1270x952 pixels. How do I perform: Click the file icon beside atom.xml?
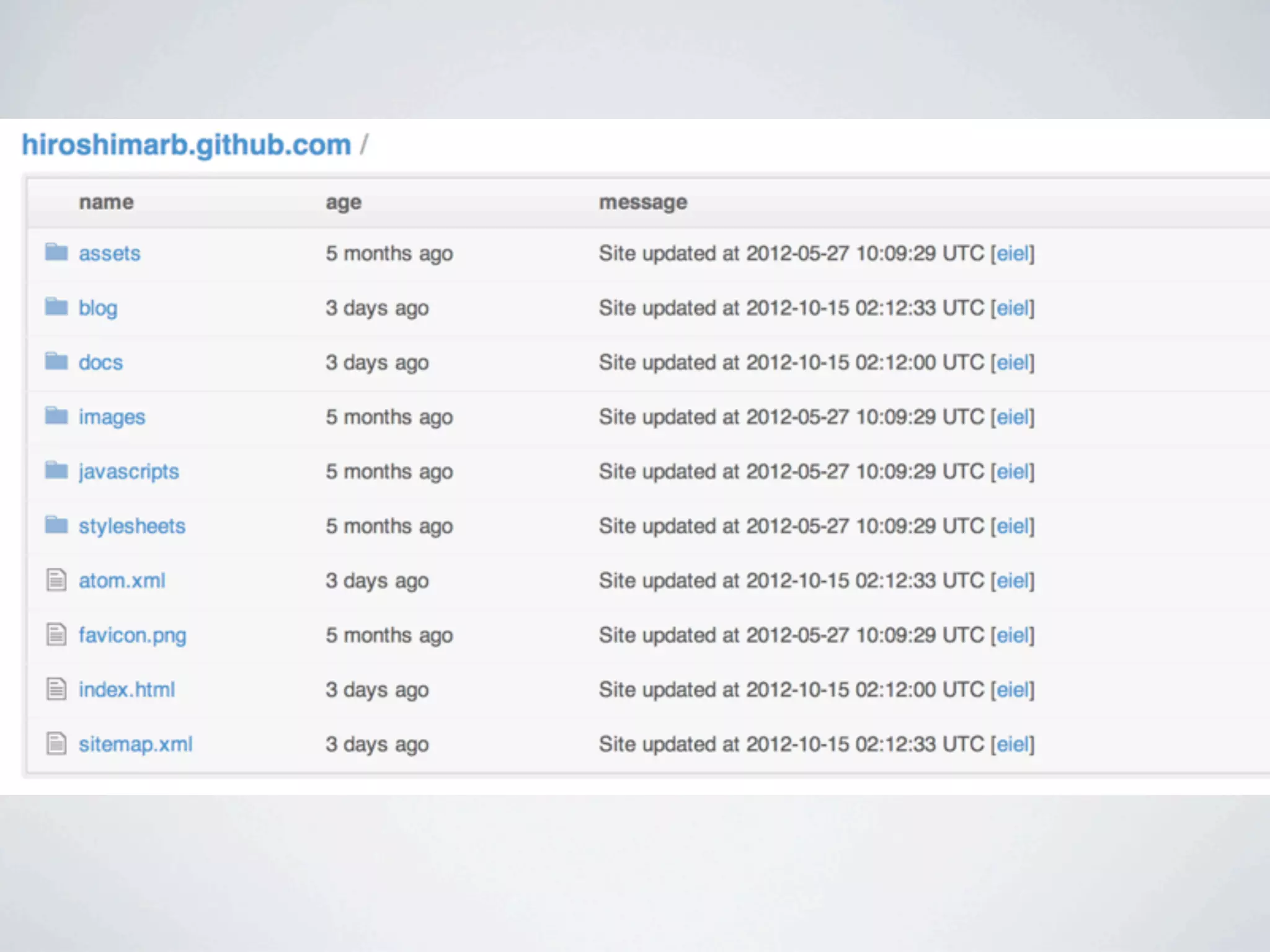click(x=56, y=580)
